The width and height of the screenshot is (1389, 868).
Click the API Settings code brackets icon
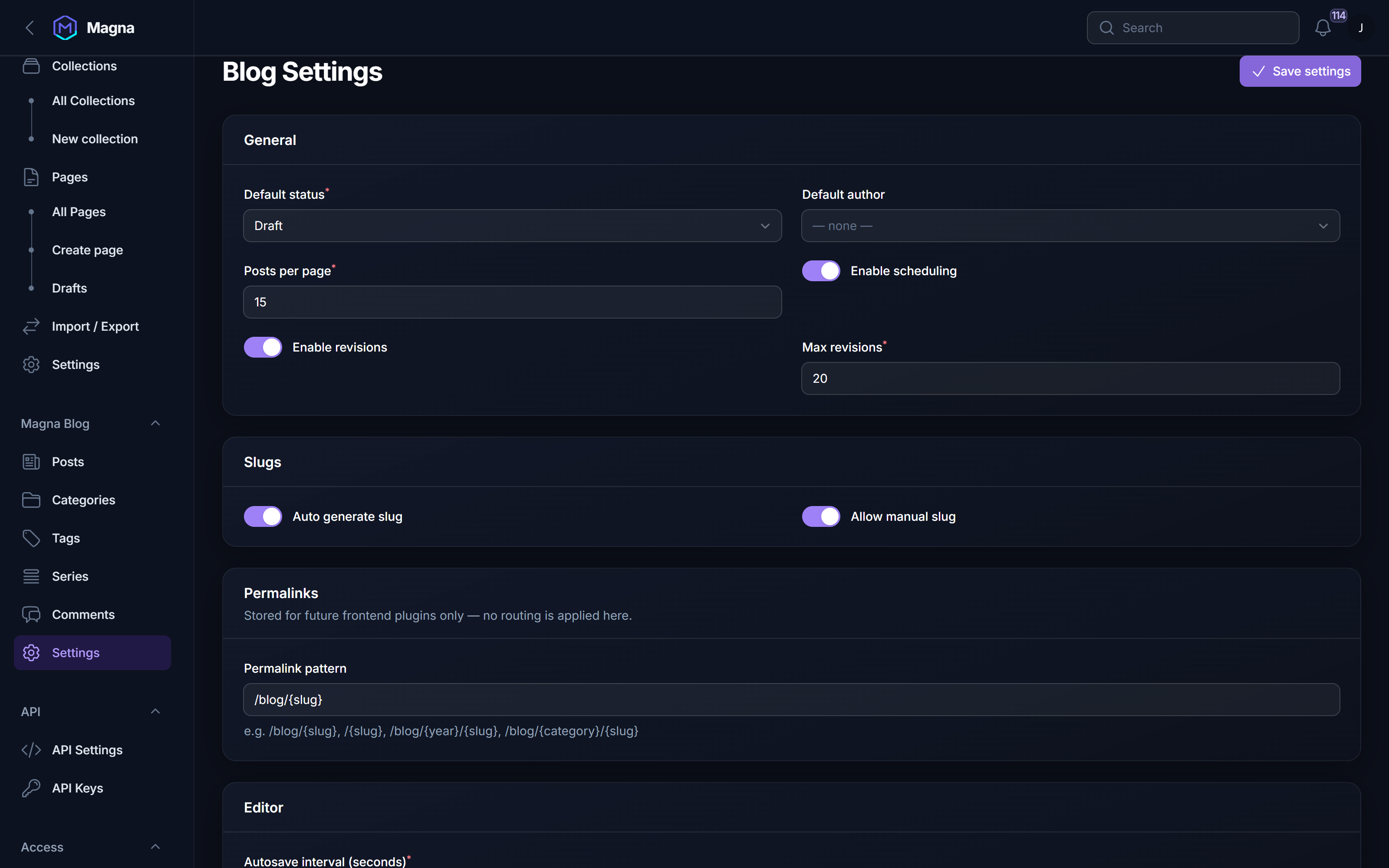[31, 750]
